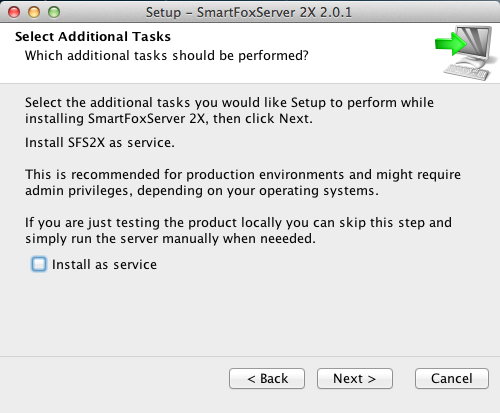Zoom the window using green button

tap(54, 12)
